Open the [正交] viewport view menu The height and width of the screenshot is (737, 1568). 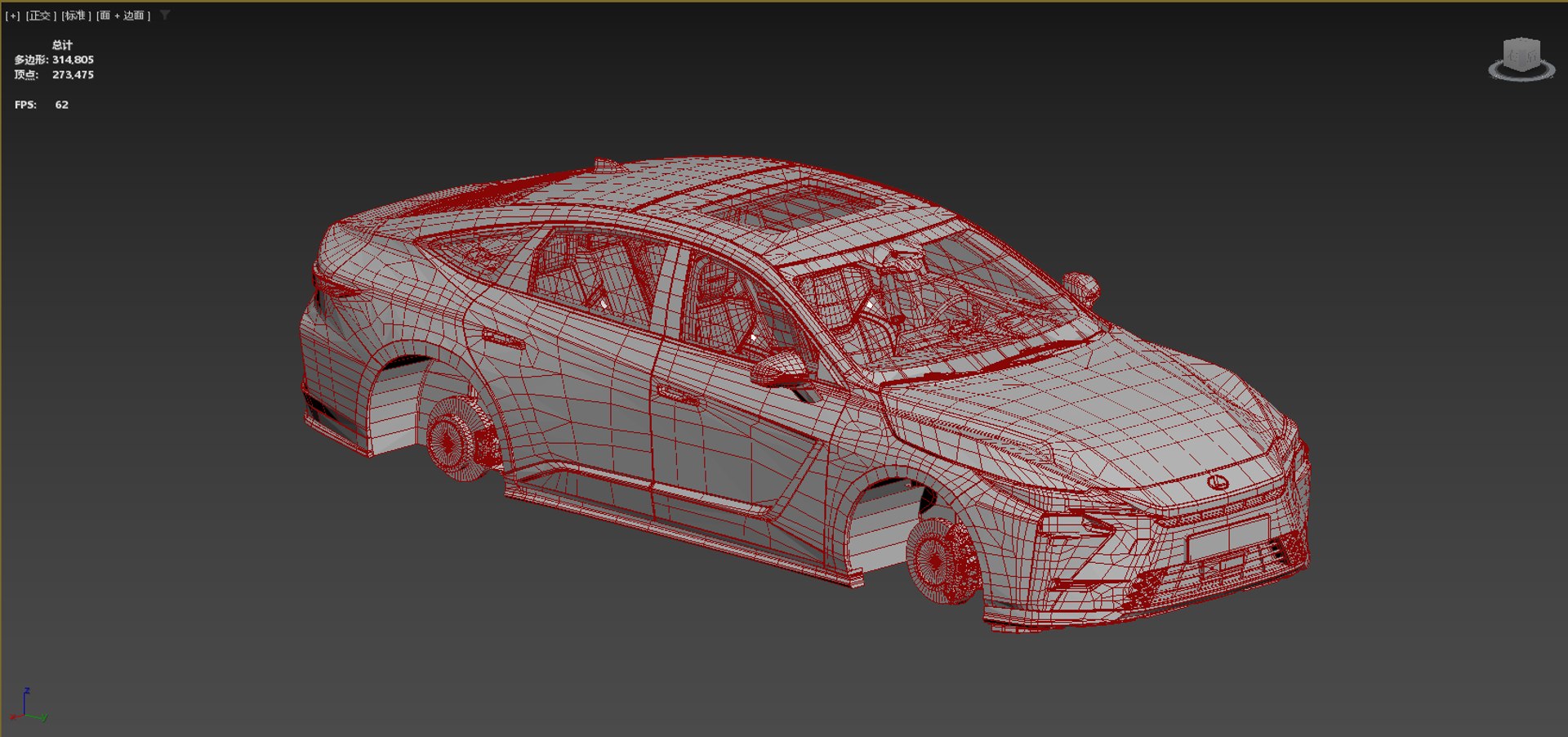click(x=41, y=16)
